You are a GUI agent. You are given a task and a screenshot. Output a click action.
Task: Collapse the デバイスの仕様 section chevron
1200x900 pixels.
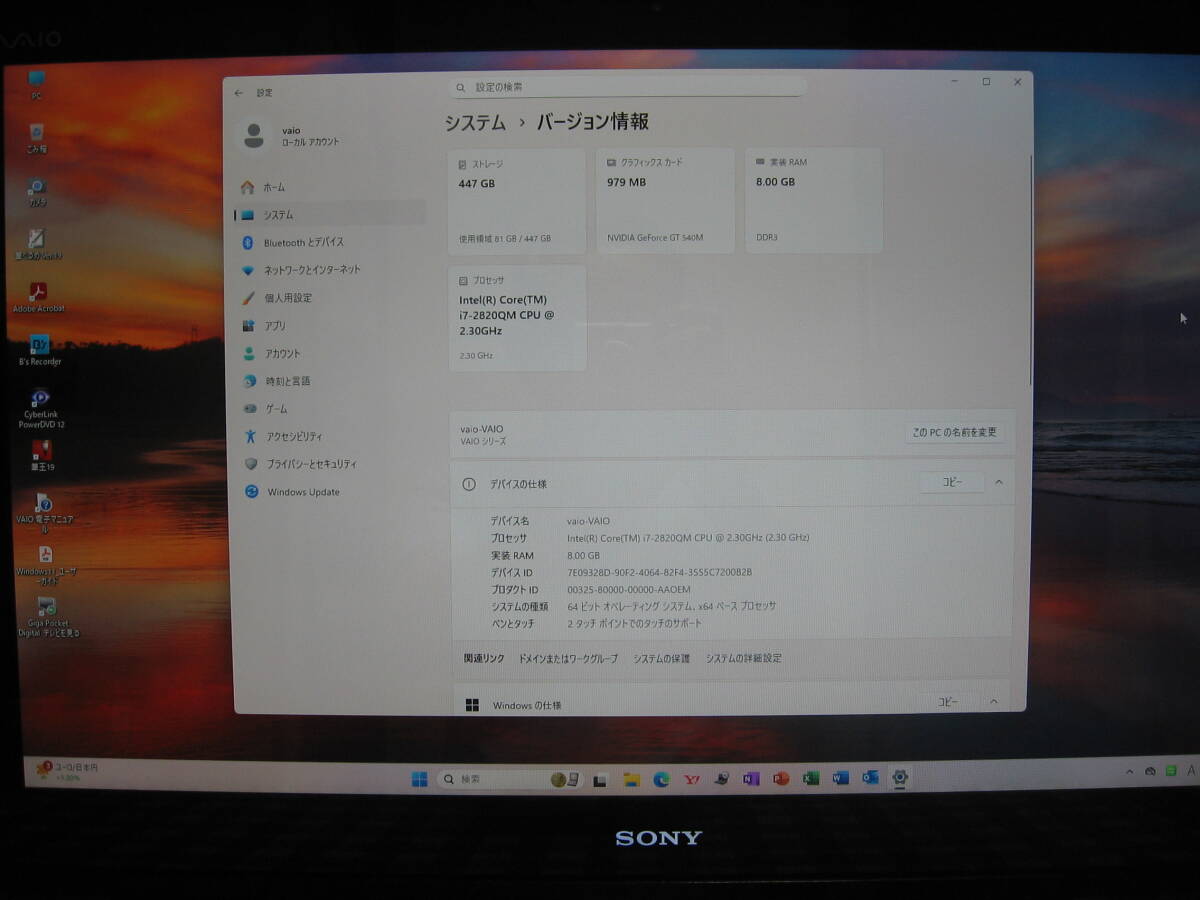click(x=999, y=482)
